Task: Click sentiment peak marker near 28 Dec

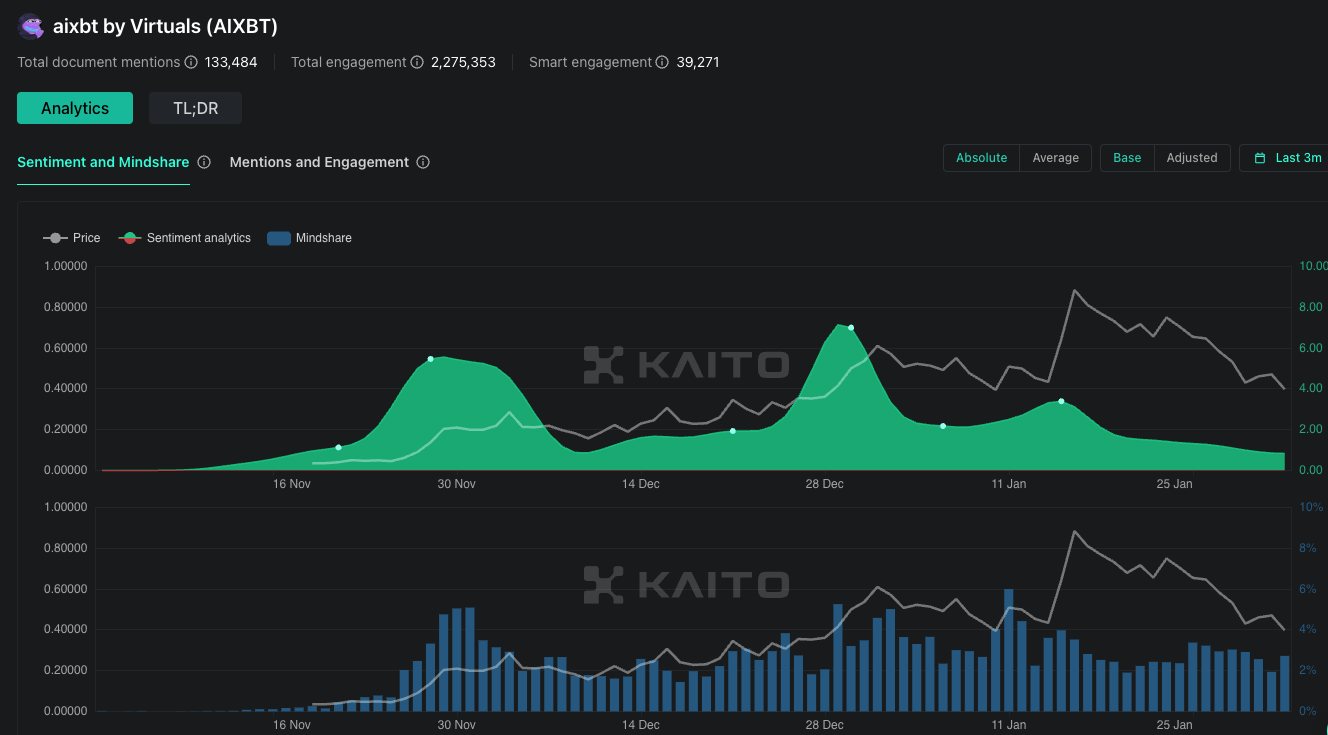Action: (x=851, y=327)
